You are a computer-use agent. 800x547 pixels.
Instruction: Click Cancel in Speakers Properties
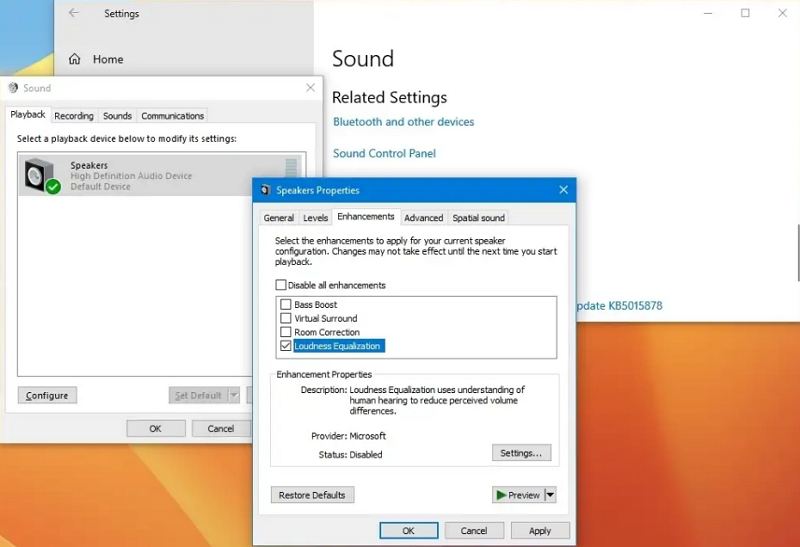(474, 531)
